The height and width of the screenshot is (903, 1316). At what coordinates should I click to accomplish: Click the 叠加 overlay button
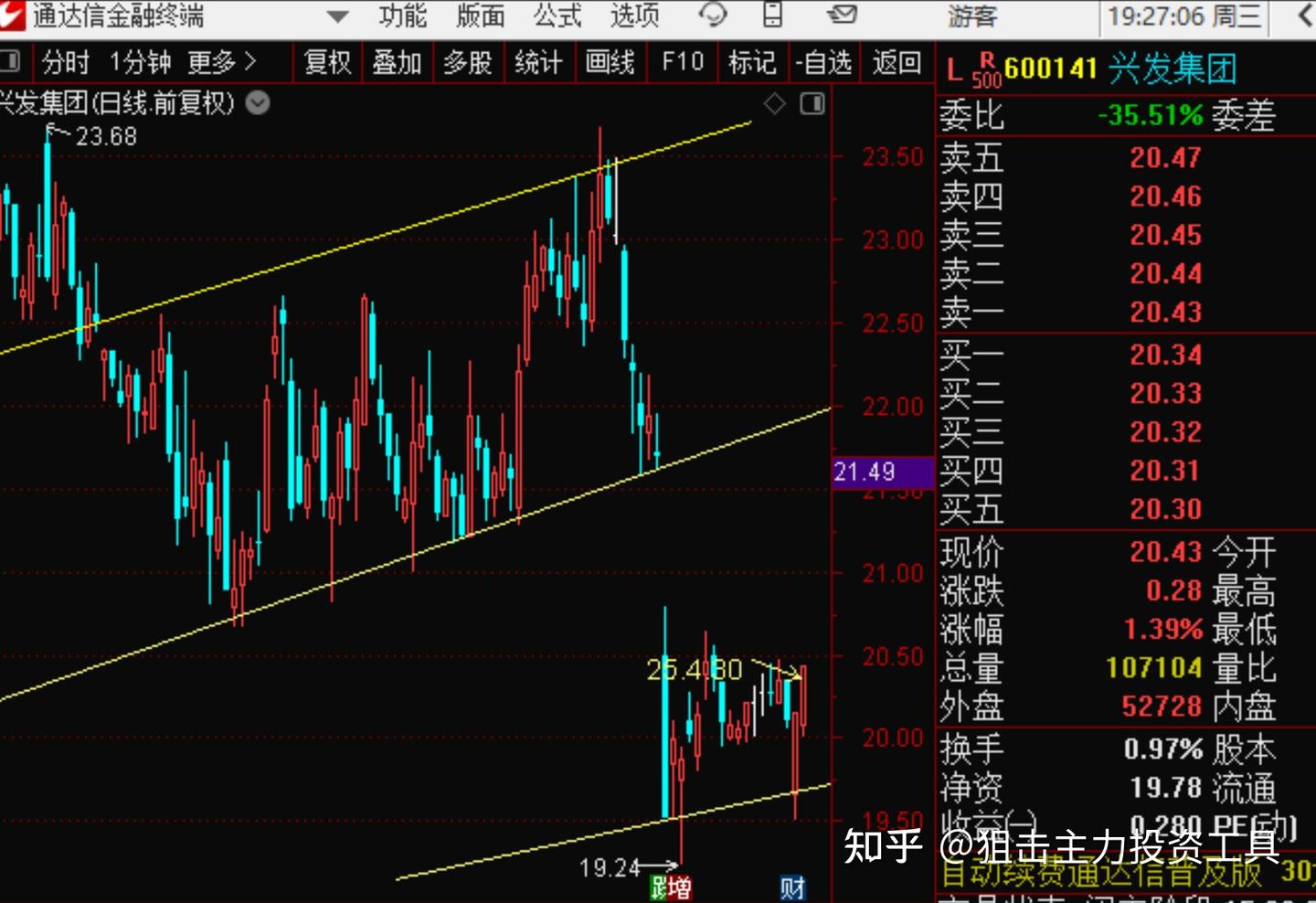[397, 62]
